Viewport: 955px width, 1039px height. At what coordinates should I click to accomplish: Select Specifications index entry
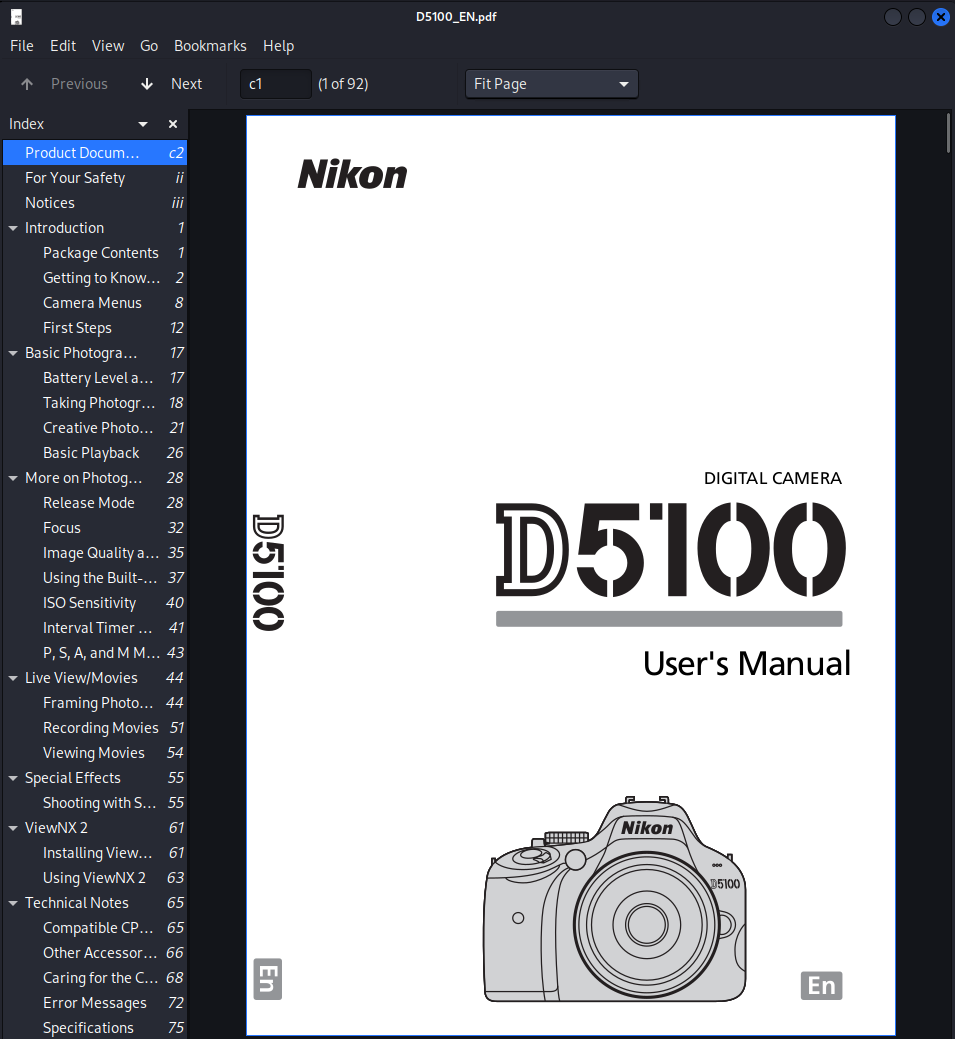click(95, 1028)
